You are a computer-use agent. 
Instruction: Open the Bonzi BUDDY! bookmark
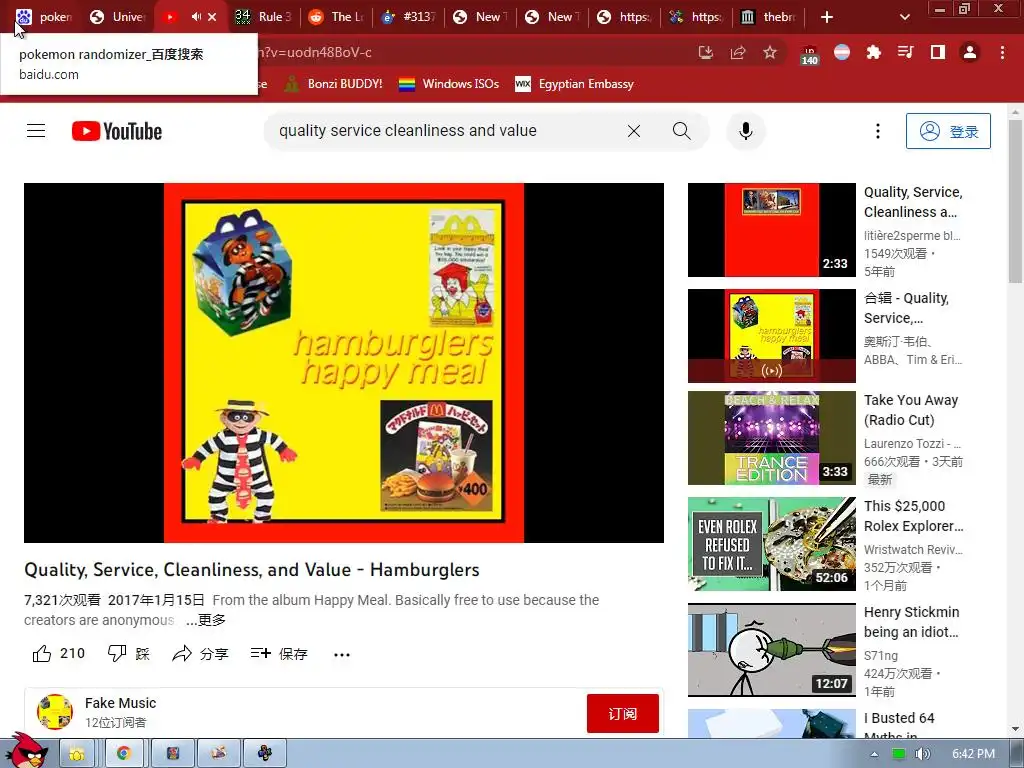(333, 84)
